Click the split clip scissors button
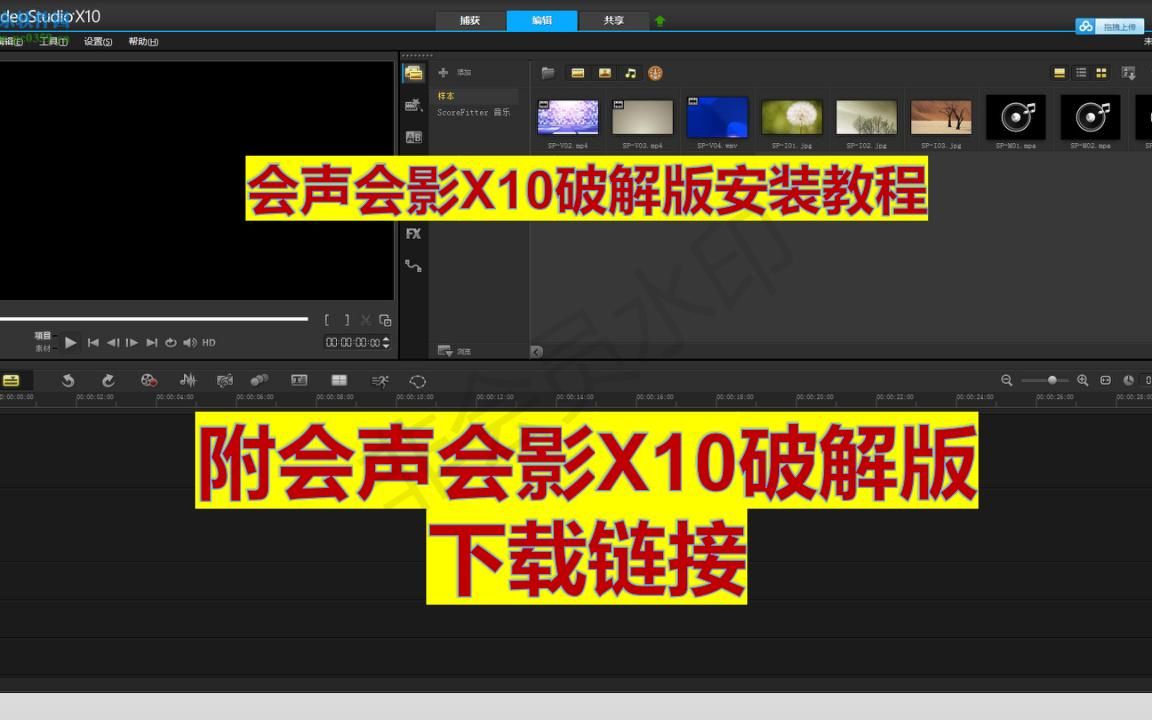1152x720 pixels. point(365,320)
